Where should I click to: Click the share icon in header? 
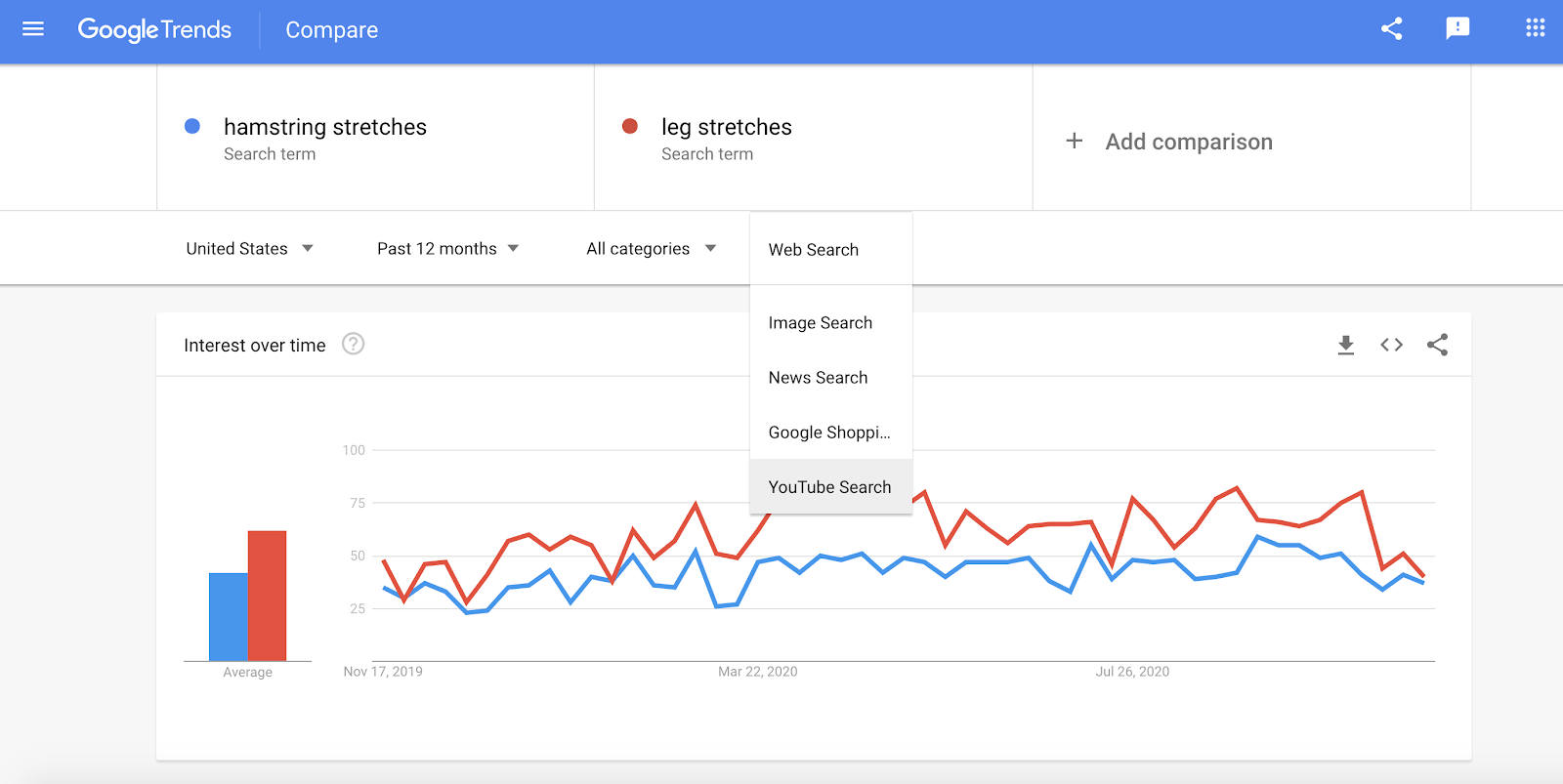pos(1391,29)
